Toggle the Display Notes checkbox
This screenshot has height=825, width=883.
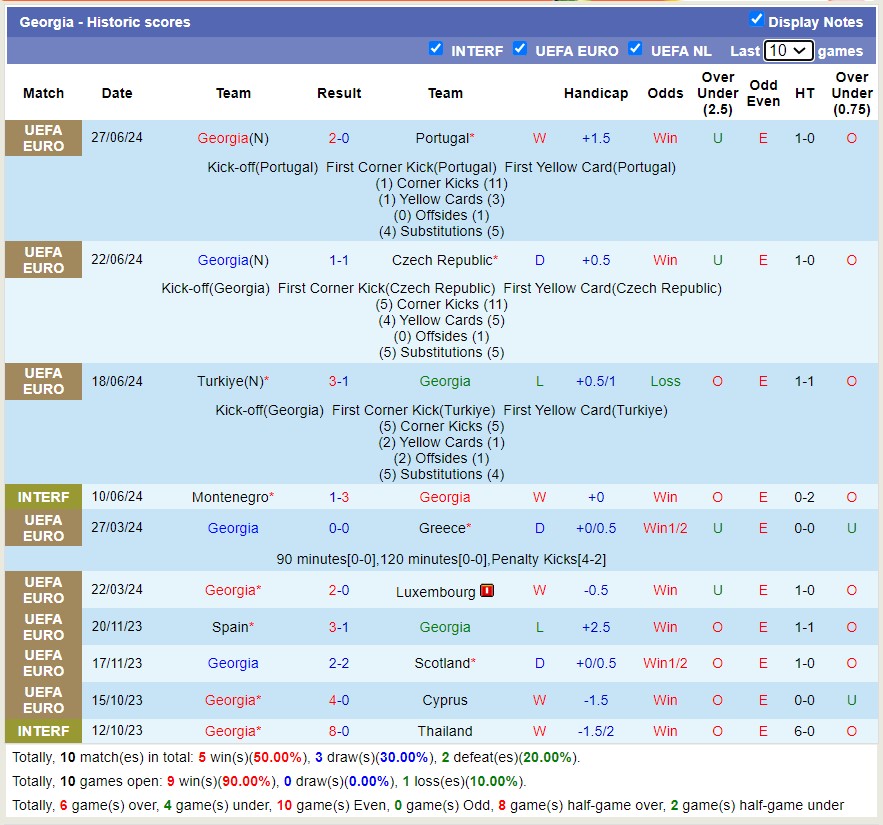tap(756, 19)
